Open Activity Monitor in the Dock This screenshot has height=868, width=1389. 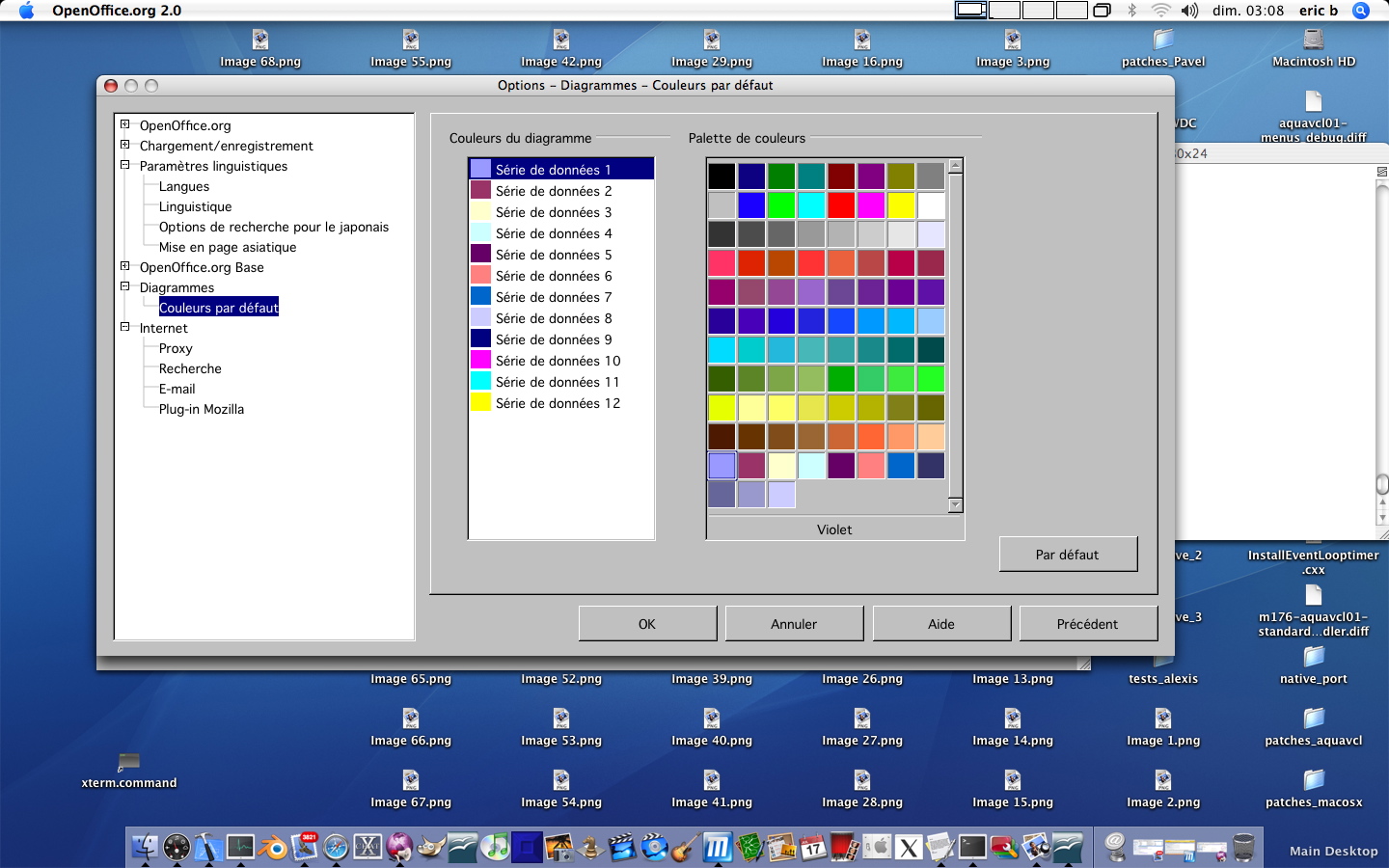click(240, 847)
